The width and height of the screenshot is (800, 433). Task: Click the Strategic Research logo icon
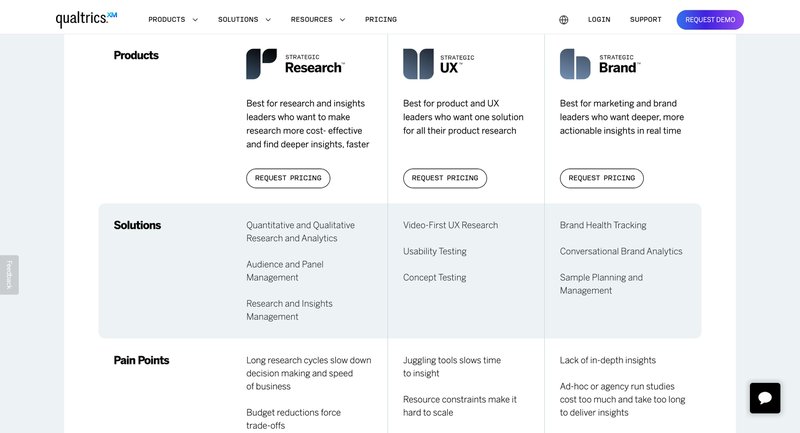(x=261, y=64)
